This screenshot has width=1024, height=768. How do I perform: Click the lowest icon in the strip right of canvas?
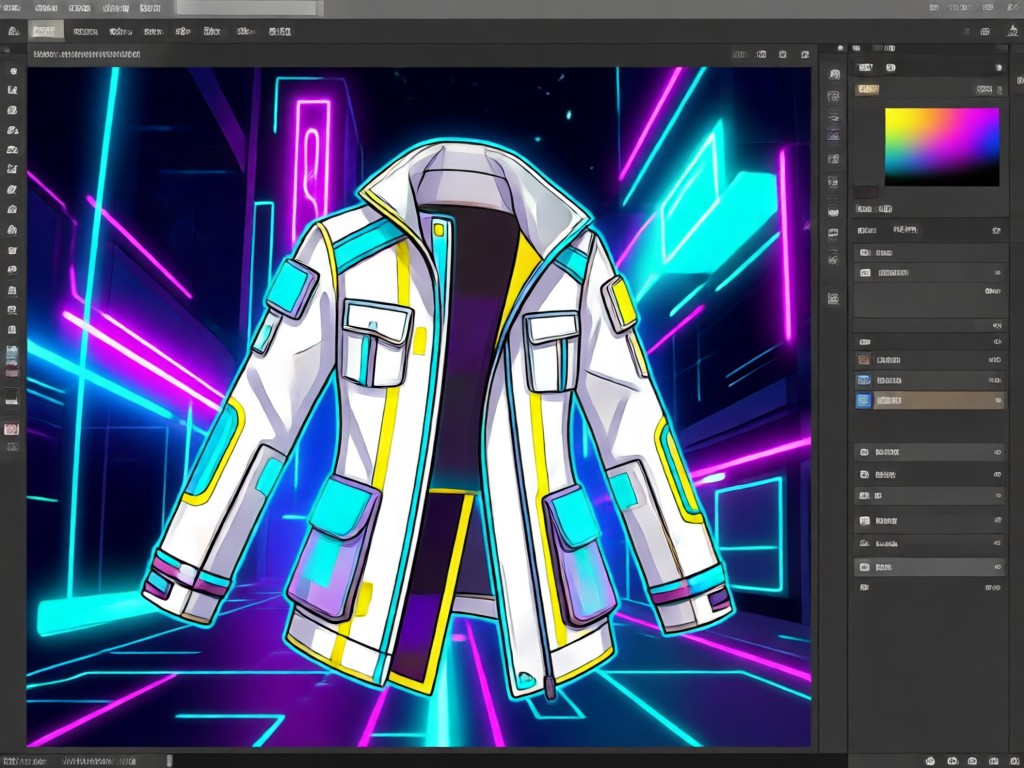(833, 299)
